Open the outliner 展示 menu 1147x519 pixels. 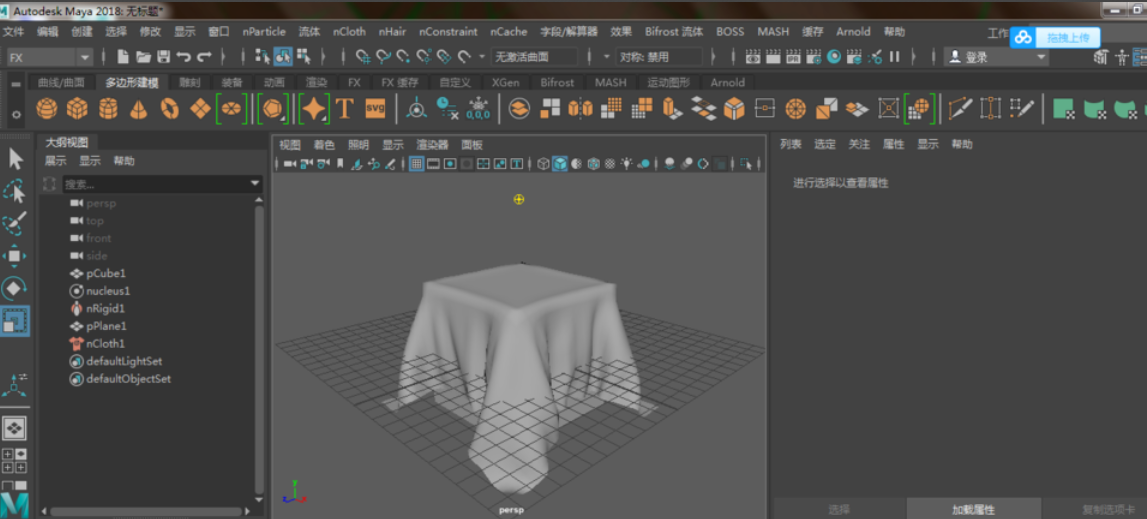pyautogui.click(x=56, y=161)
